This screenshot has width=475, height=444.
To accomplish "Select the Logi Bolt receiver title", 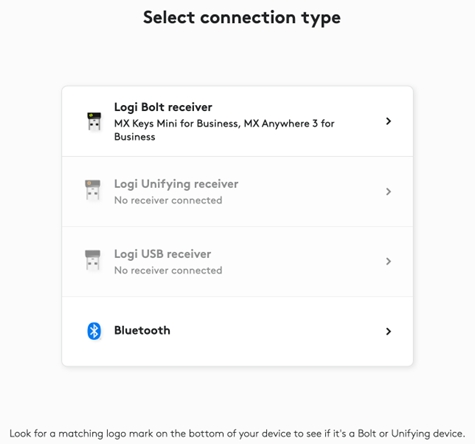I will [x=163, y=107].
